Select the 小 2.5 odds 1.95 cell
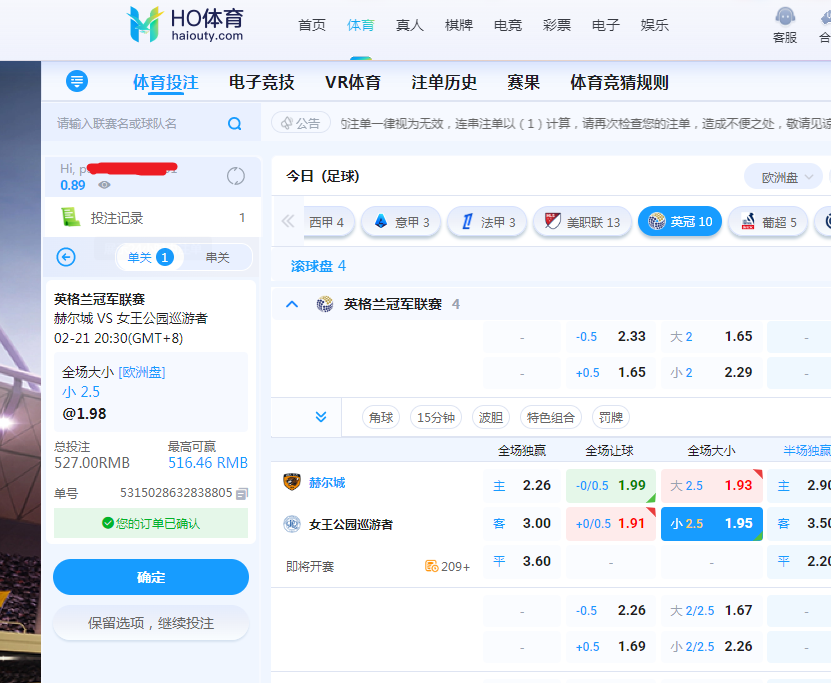The width and height of the screenshot is (831, 683). pyautogui.click(x=711, y=523)
